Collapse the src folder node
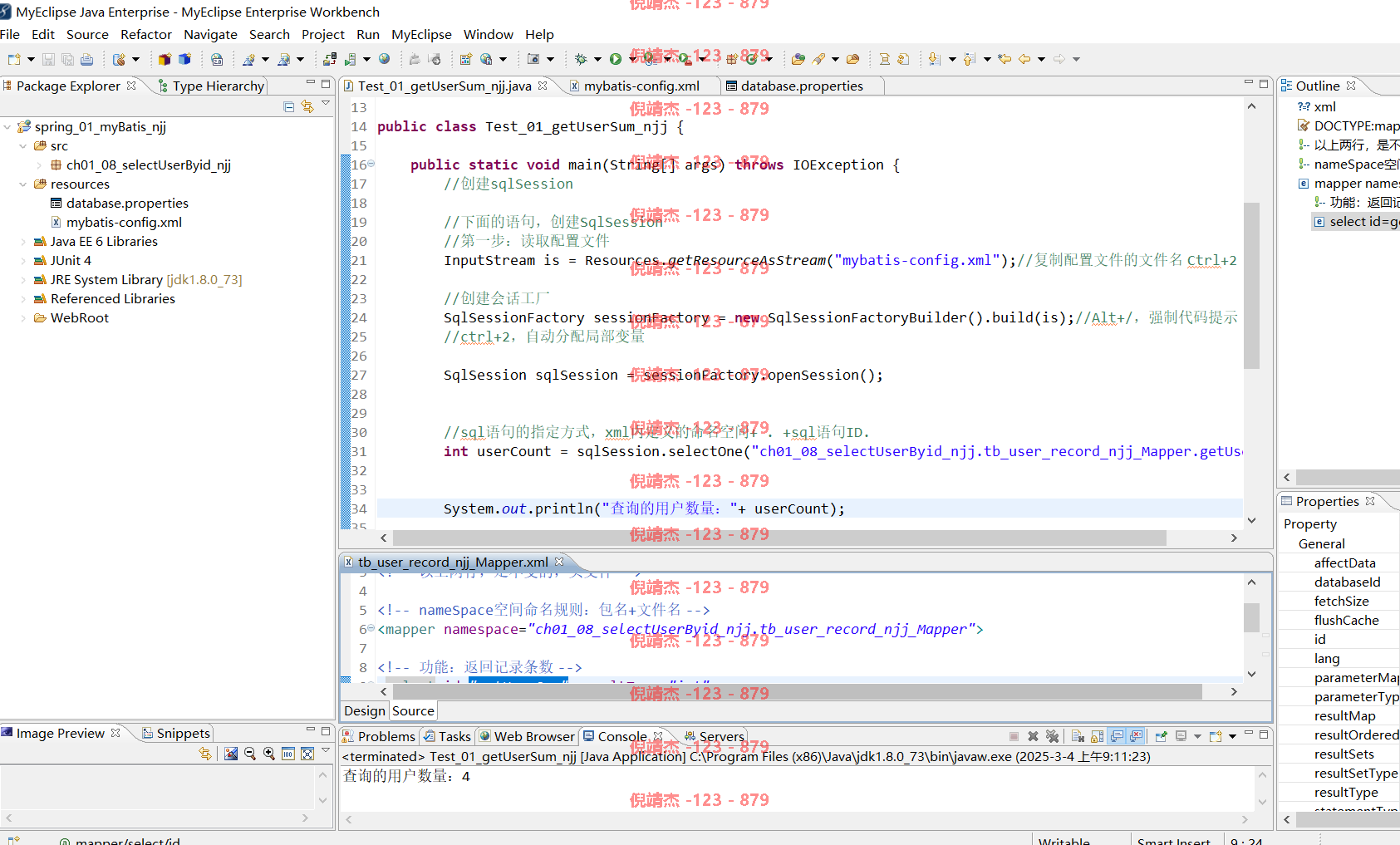This screenshot has width=1400, height=845. coord(23,146)
